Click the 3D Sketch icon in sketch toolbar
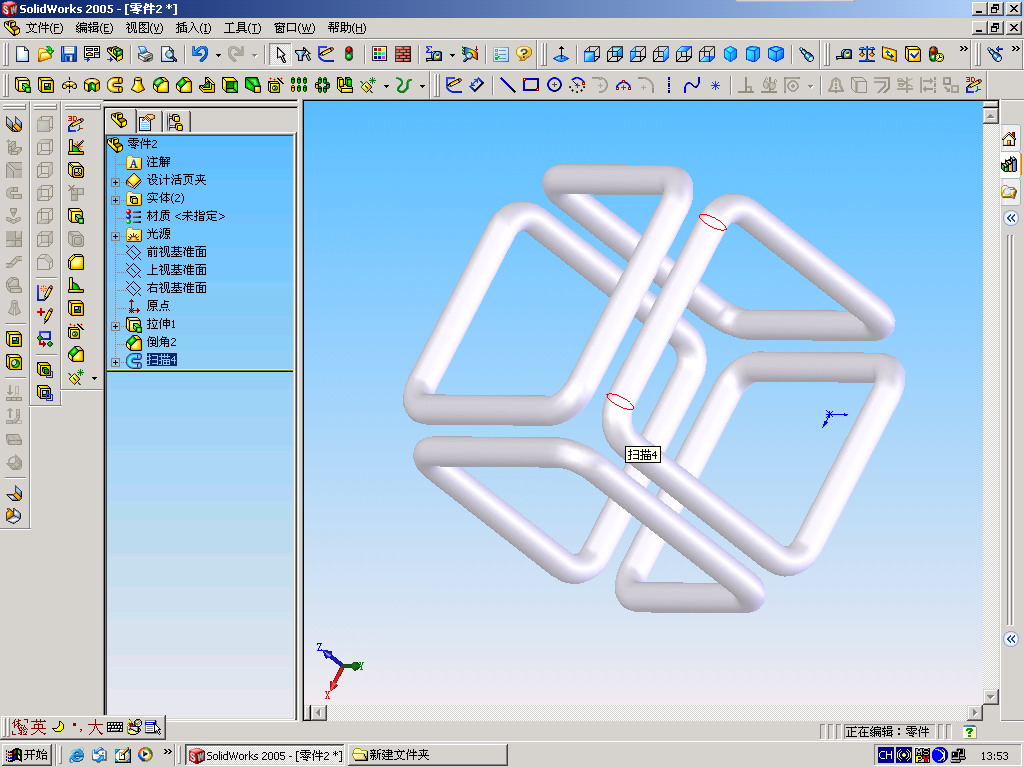The image size is (1024, 768). point(974,85)
